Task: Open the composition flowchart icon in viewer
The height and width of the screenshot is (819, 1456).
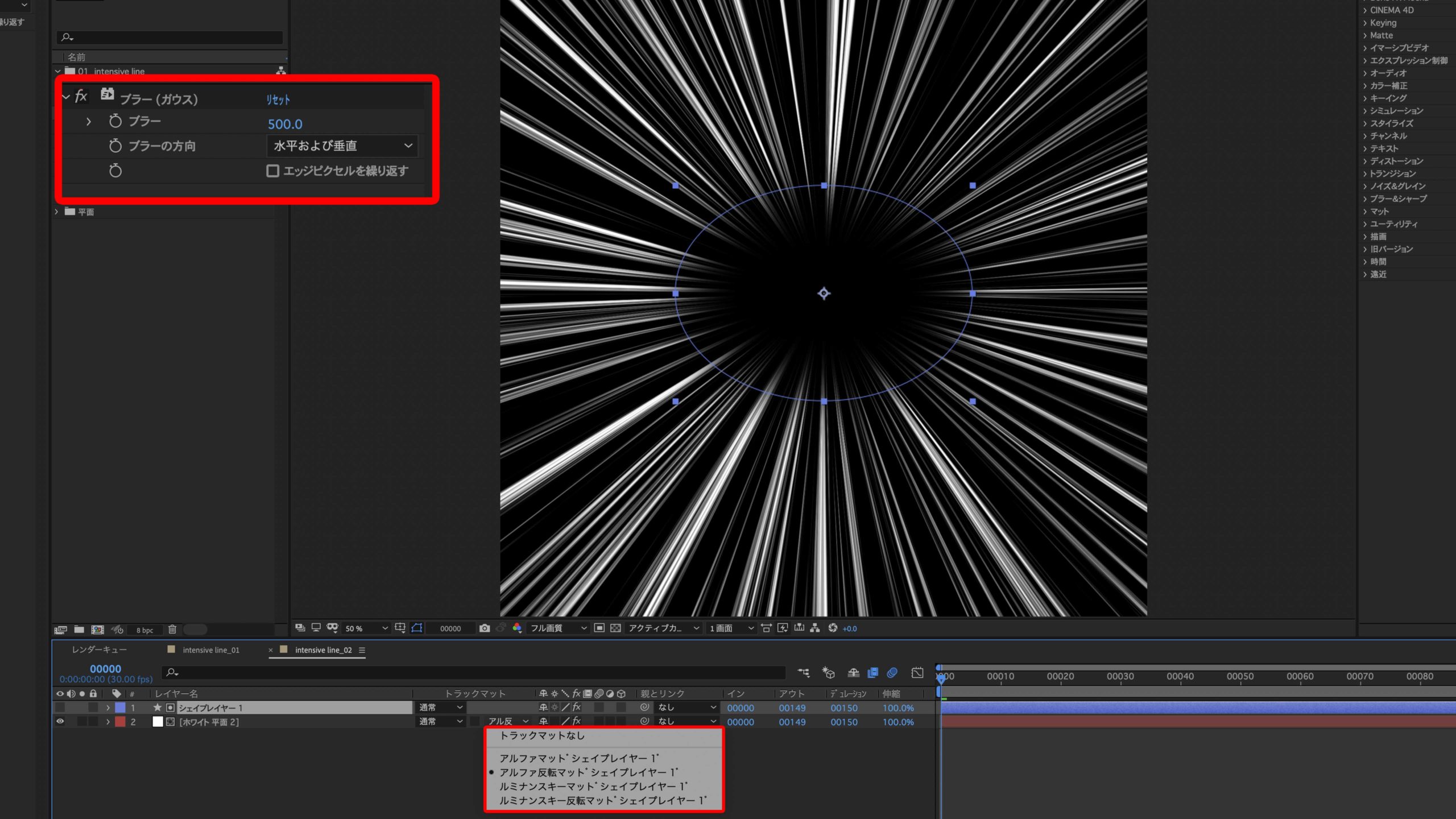Action: pyautogui.click(x=815, y=627)
